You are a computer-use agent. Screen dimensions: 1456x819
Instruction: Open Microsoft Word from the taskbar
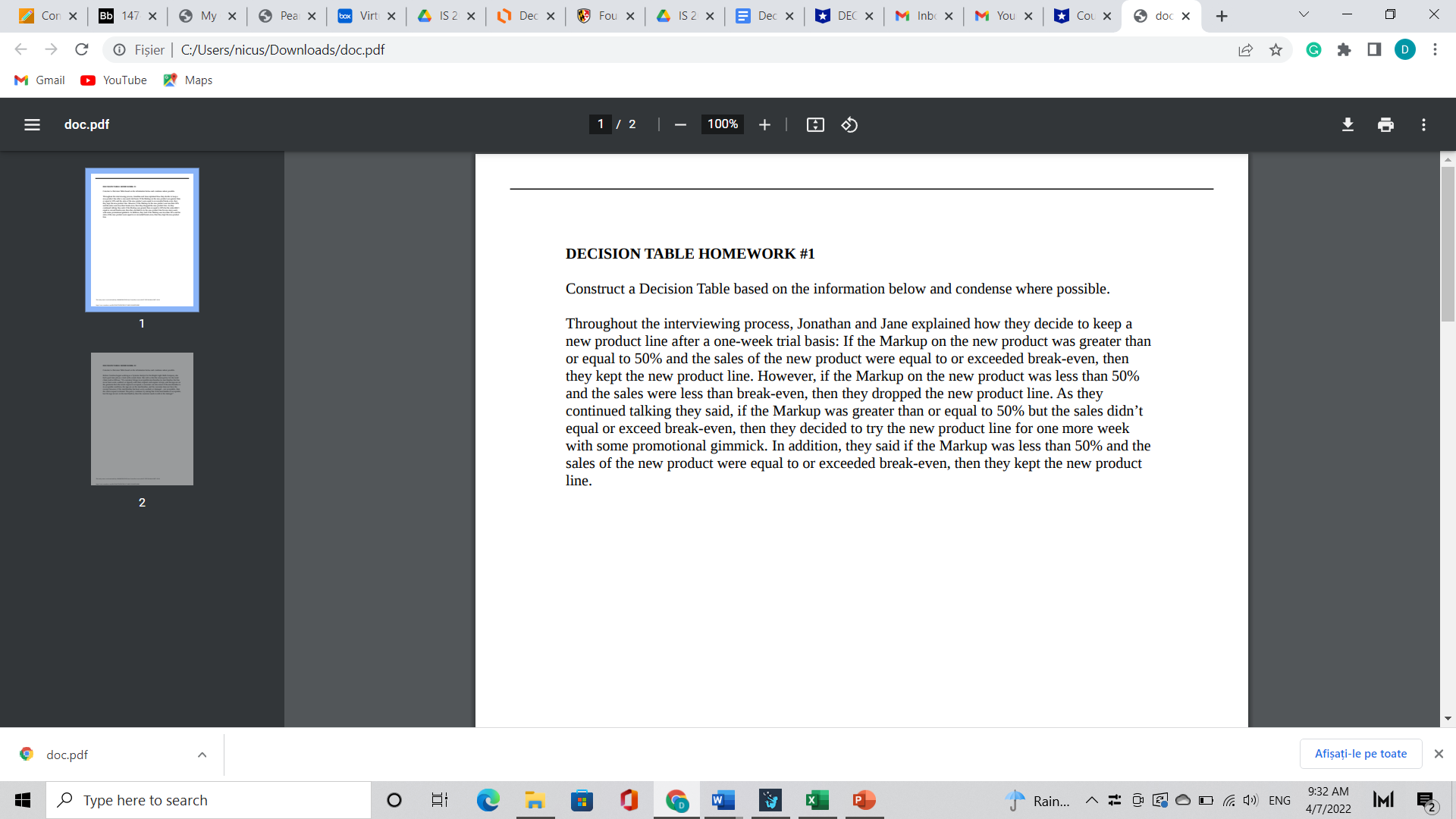pyautogui.click(x=723, y=800)
